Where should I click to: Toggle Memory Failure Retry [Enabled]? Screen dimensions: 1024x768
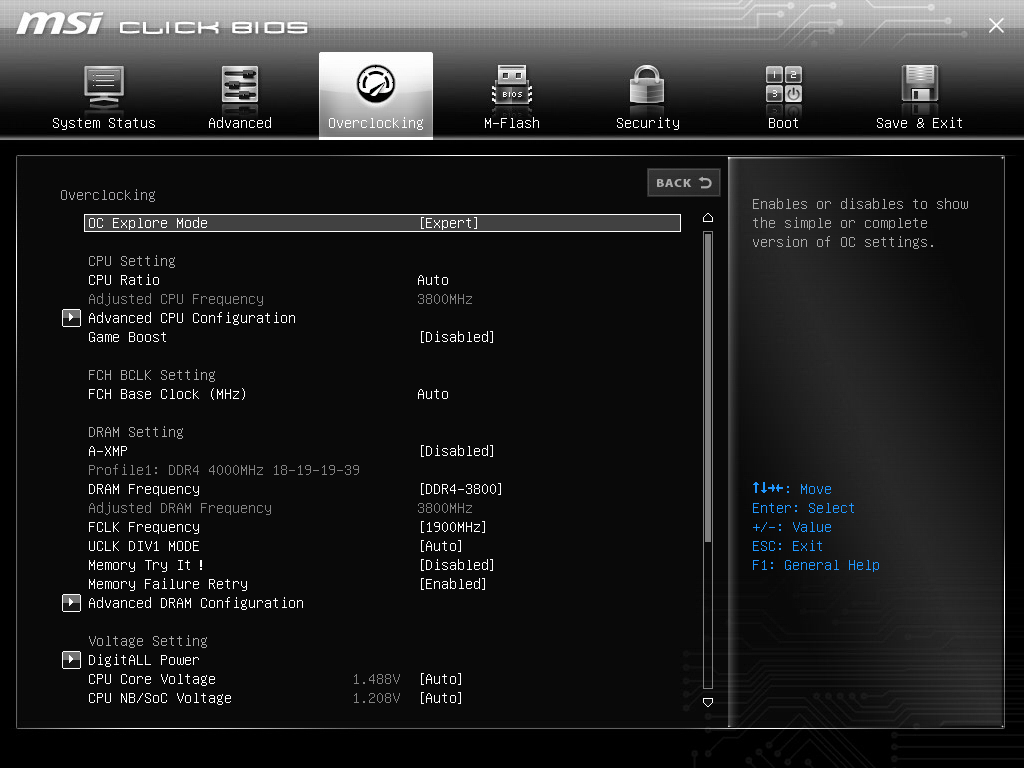453,584
